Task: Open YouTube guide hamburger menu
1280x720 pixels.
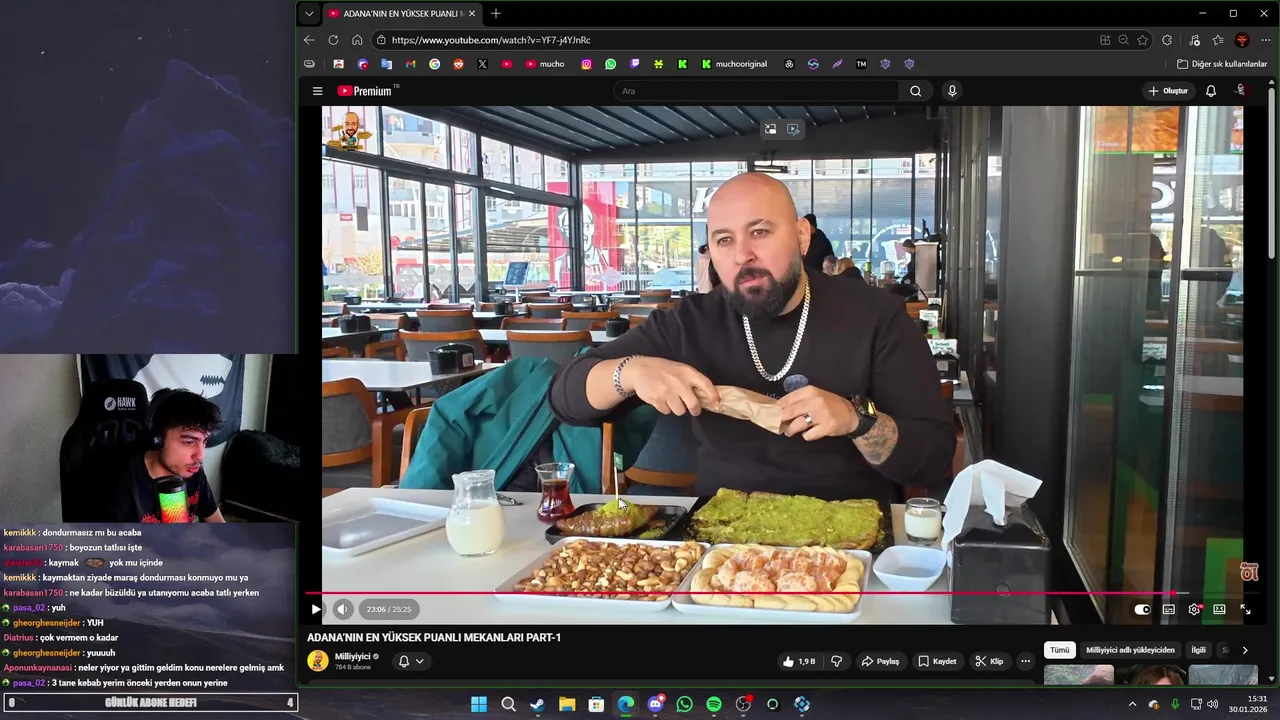Action: (x=317, y=91)
